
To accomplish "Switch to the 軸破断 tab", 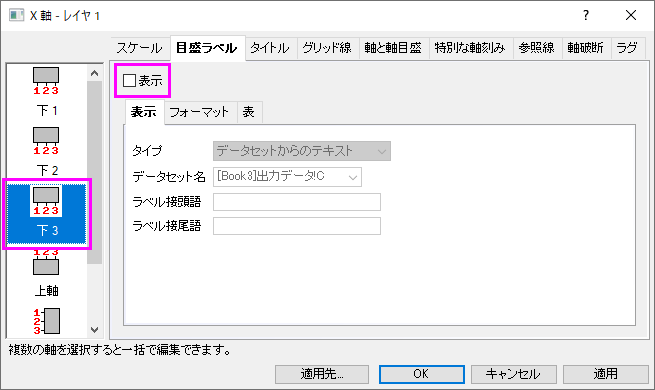I will pyautogui.click(x=586, y=48).
